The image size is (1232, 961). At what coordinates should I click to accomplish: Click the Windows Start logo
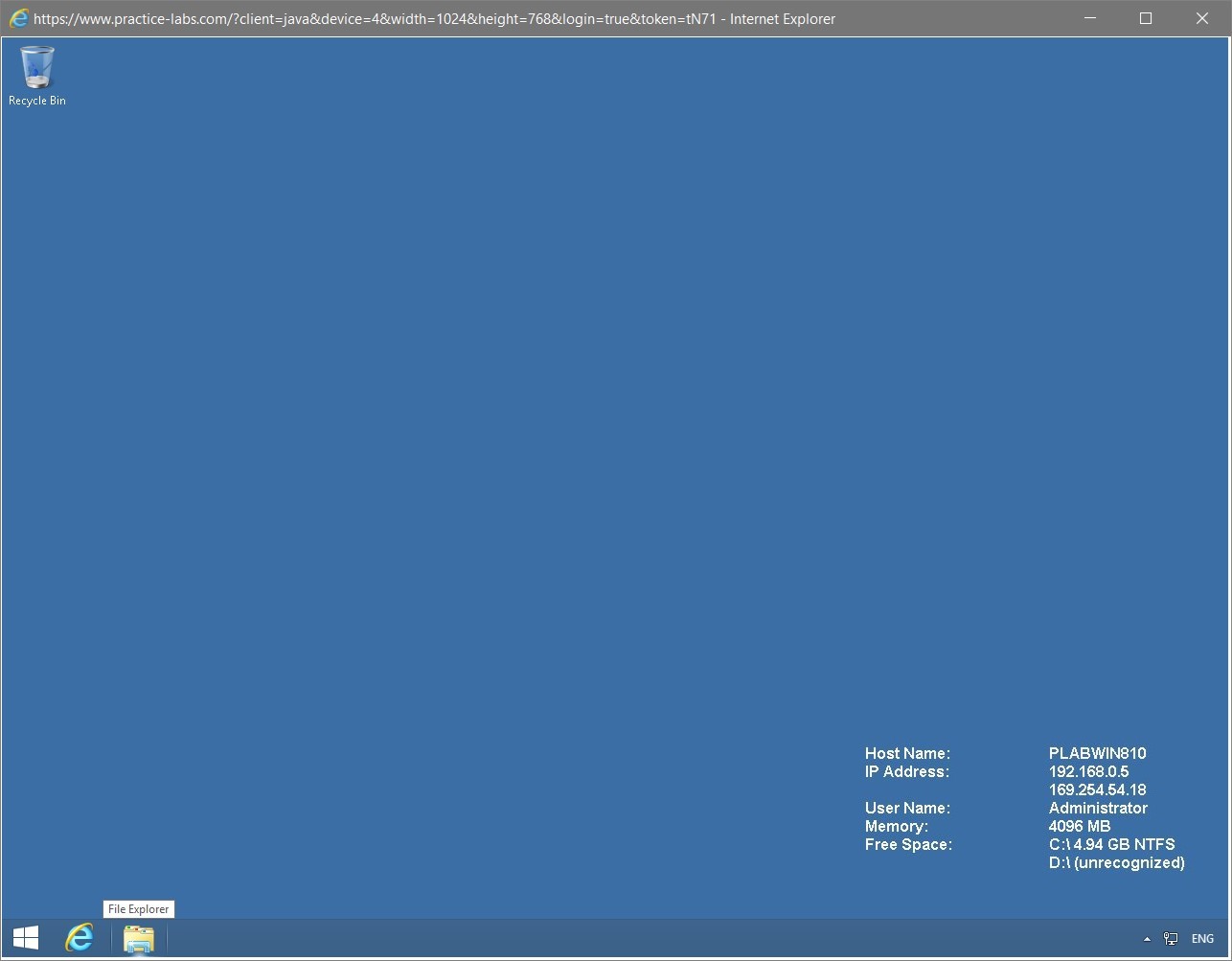point(24,937)
